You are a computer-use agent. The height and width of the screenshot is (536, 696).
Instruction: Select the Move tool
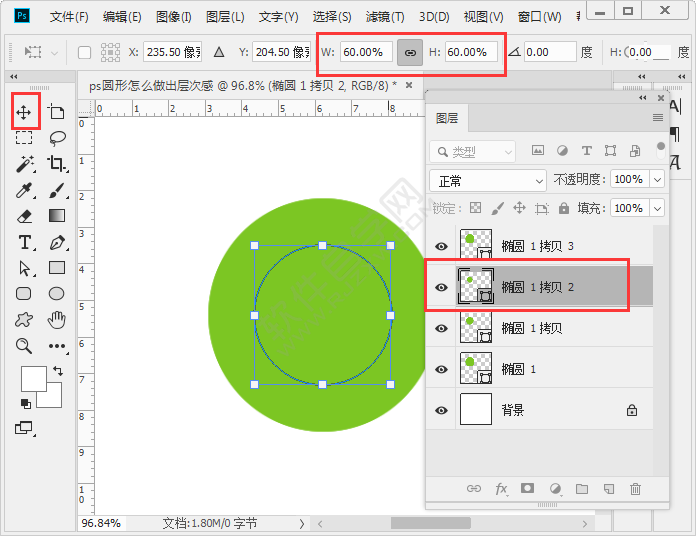pos(25,111)
